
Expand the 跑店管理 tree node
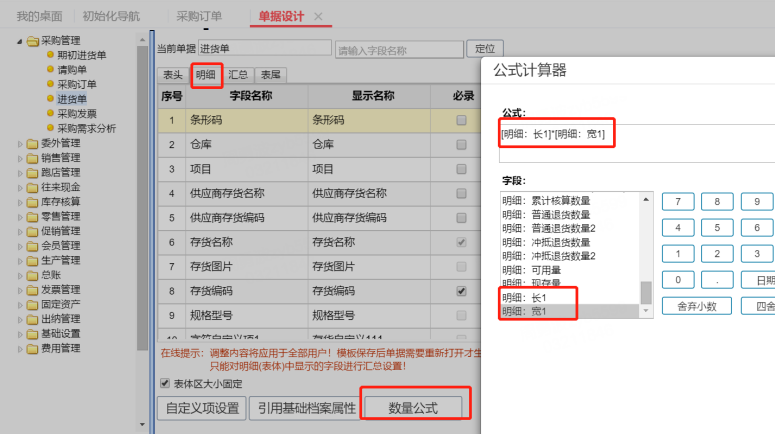20,173
